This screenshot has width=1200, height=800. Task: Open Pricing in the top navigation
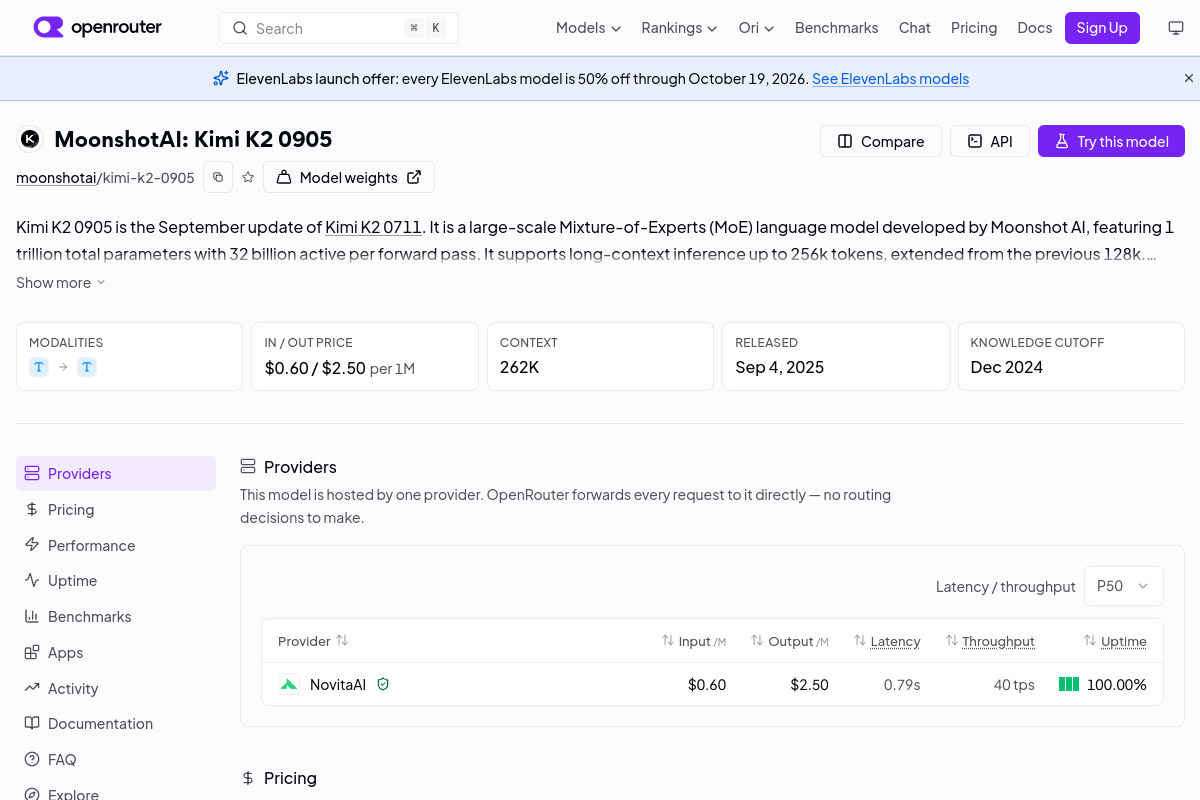[974, 28]
